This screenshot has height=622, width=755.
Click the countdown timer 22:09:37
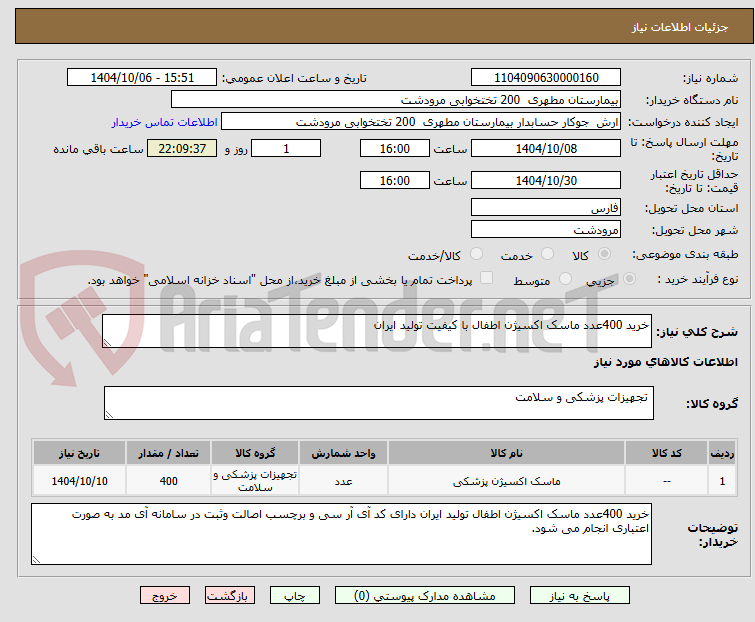tap(182, 148)
